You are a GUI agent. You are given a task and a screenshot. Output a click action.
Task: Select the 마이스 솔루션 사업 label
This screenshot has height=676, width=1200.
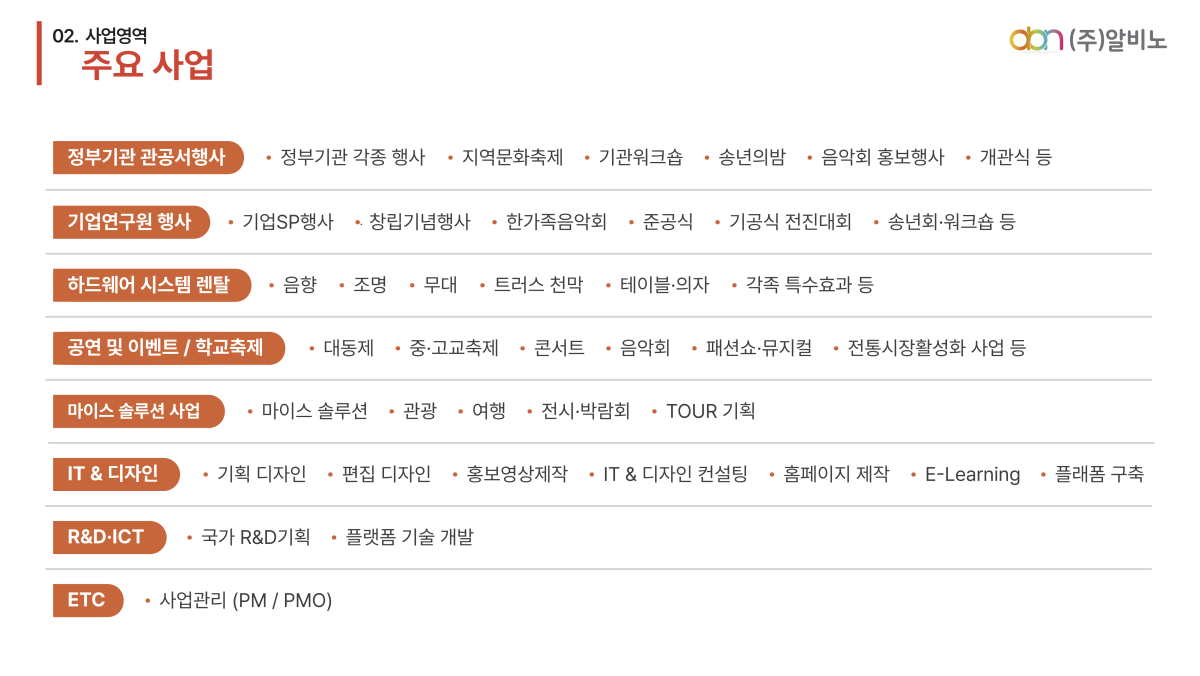(137, 411)
